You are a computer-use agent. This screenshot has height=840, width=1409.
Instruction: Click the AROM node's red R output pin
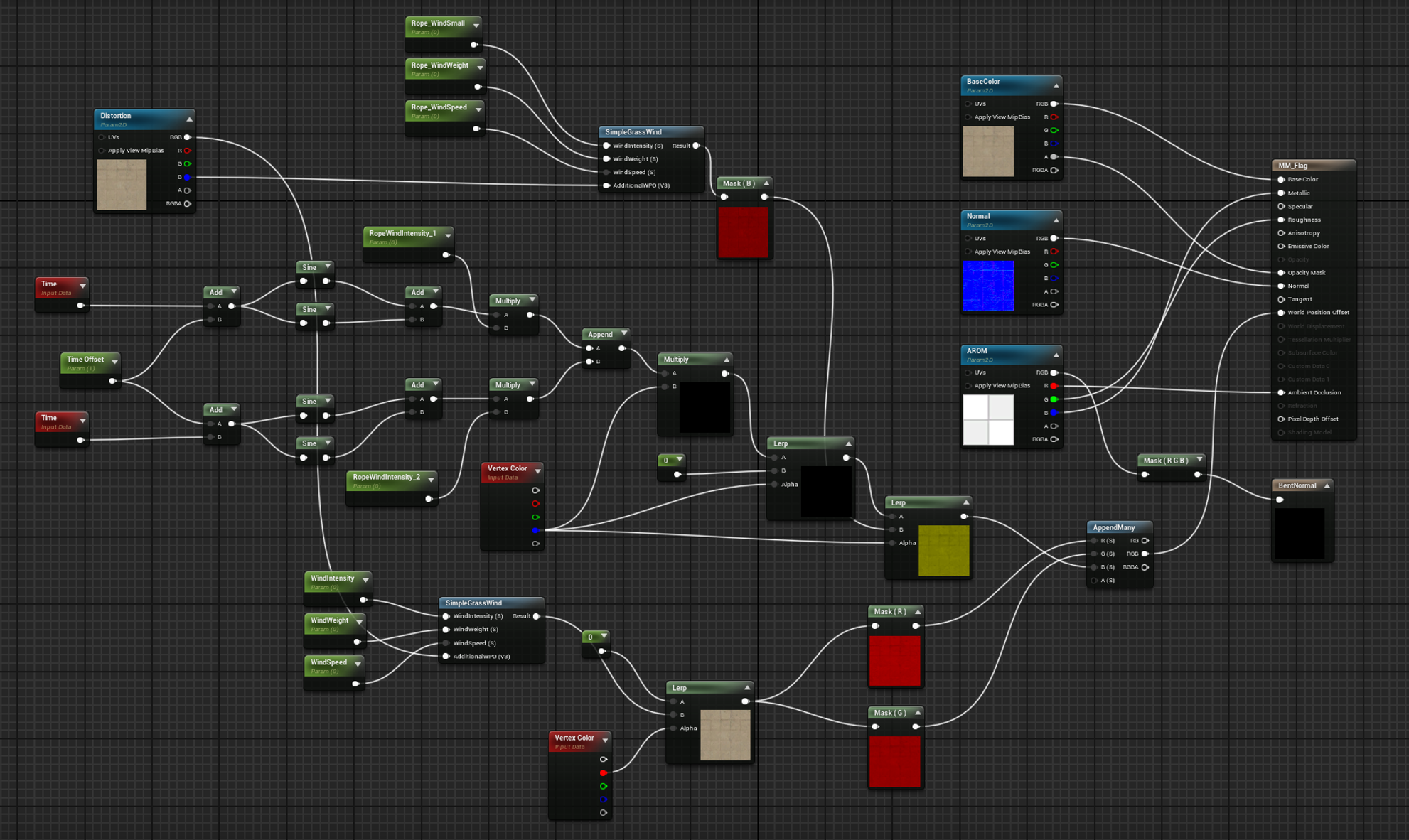pyautogui.click(x=1054, y=386)
